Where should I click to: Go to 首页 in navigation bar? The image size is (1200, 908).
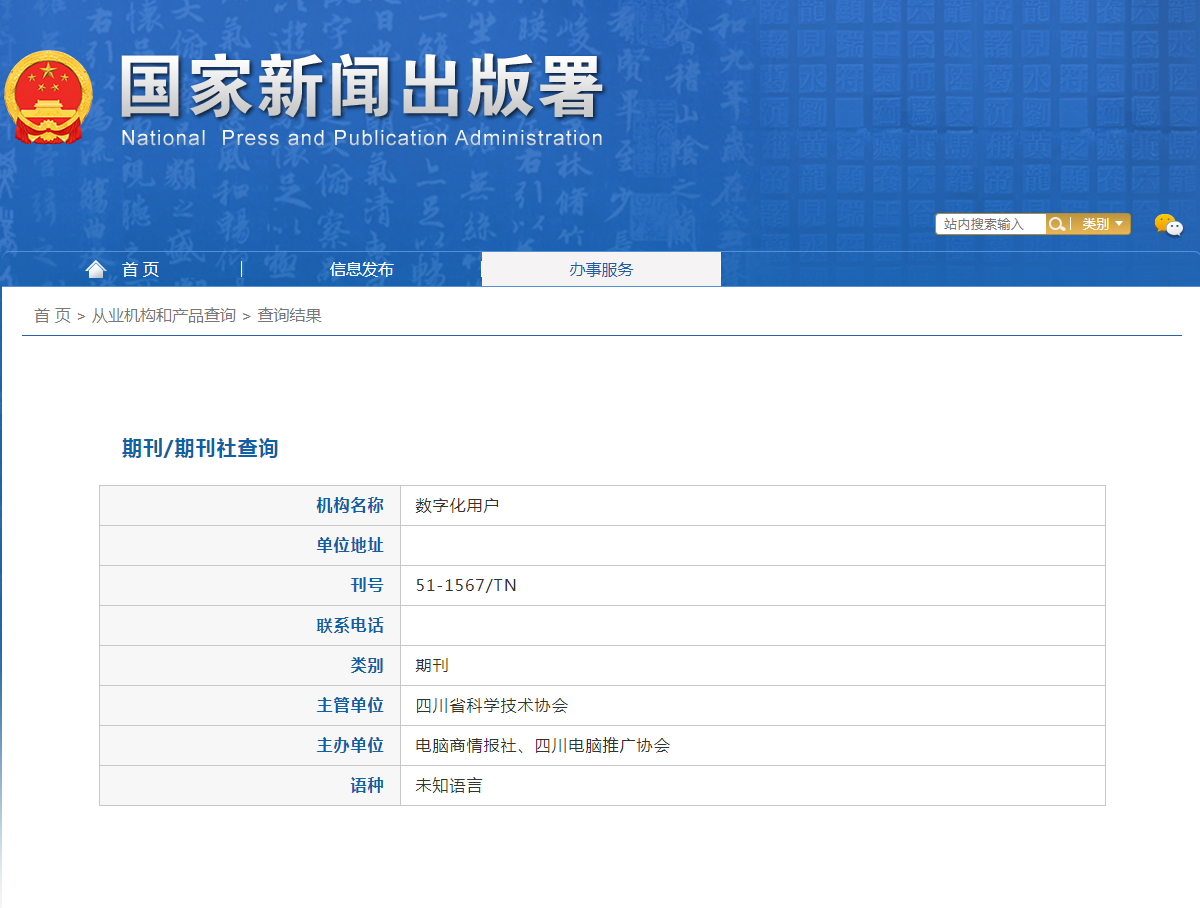point(141,269)
